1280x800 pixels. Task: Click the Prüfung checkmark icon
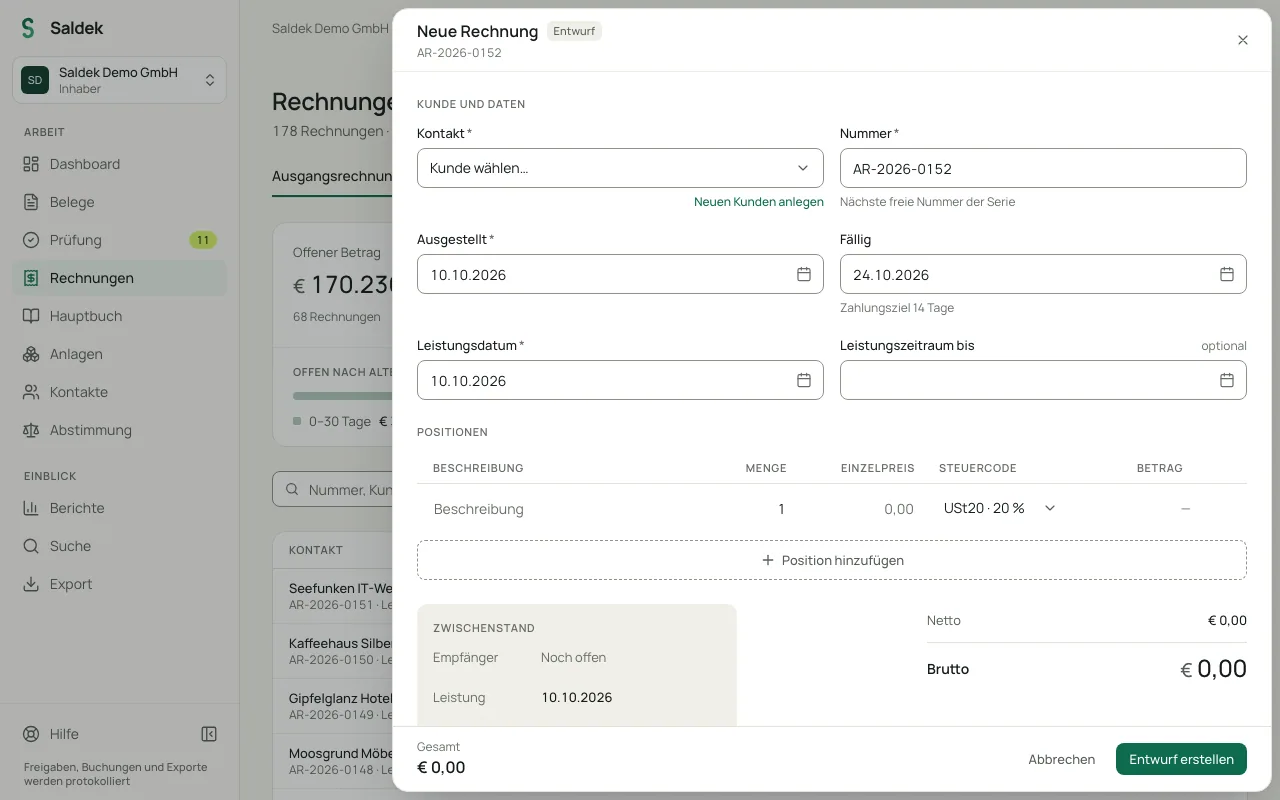[31, 240]
